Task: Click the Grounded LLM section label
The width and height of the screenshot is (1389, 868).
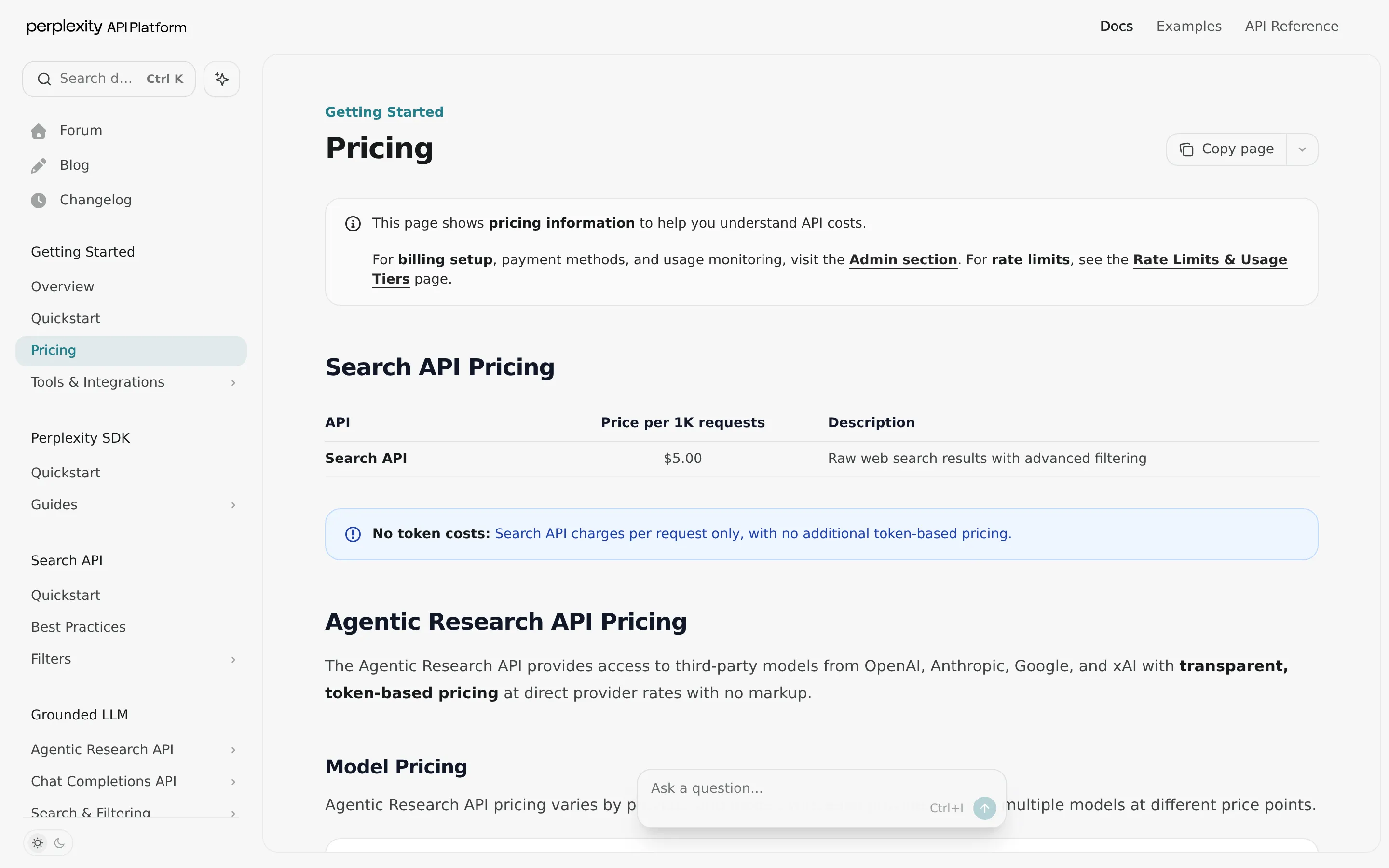Action: pos(79,715)
